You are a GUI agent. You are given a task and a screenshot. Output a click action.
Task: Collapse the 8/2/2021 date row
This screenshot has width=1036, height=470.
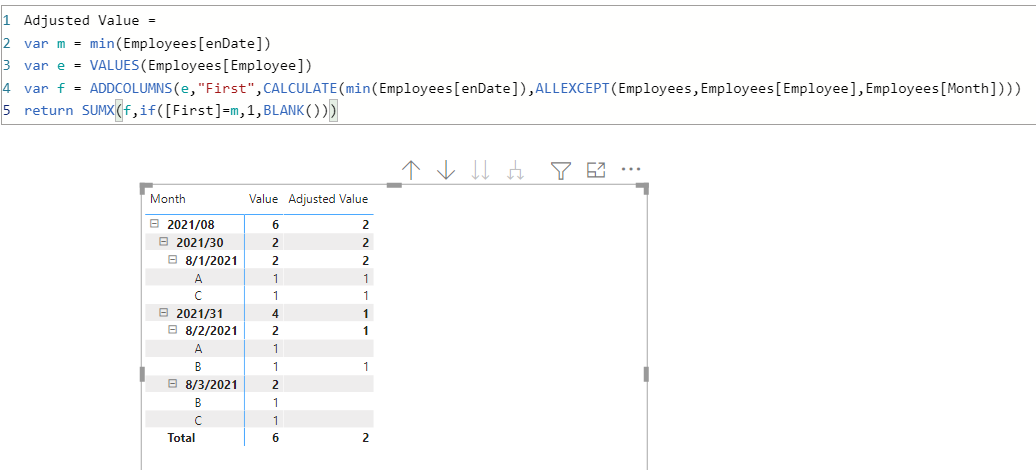pyautogui.click(x=173, y=330)
